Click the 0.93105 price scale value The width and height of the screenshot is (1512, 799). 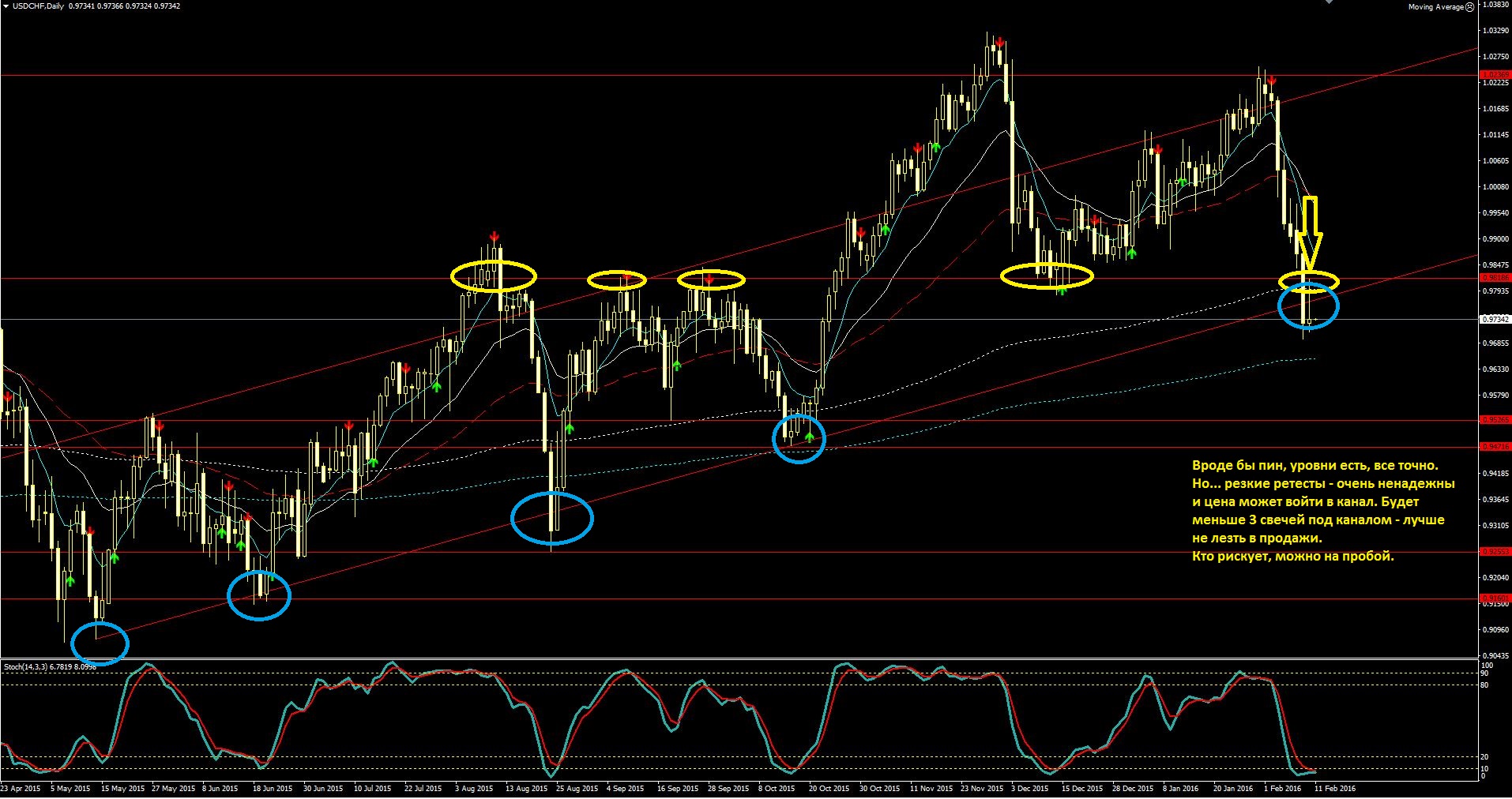pyautogui.click(x=1495, y=526)
